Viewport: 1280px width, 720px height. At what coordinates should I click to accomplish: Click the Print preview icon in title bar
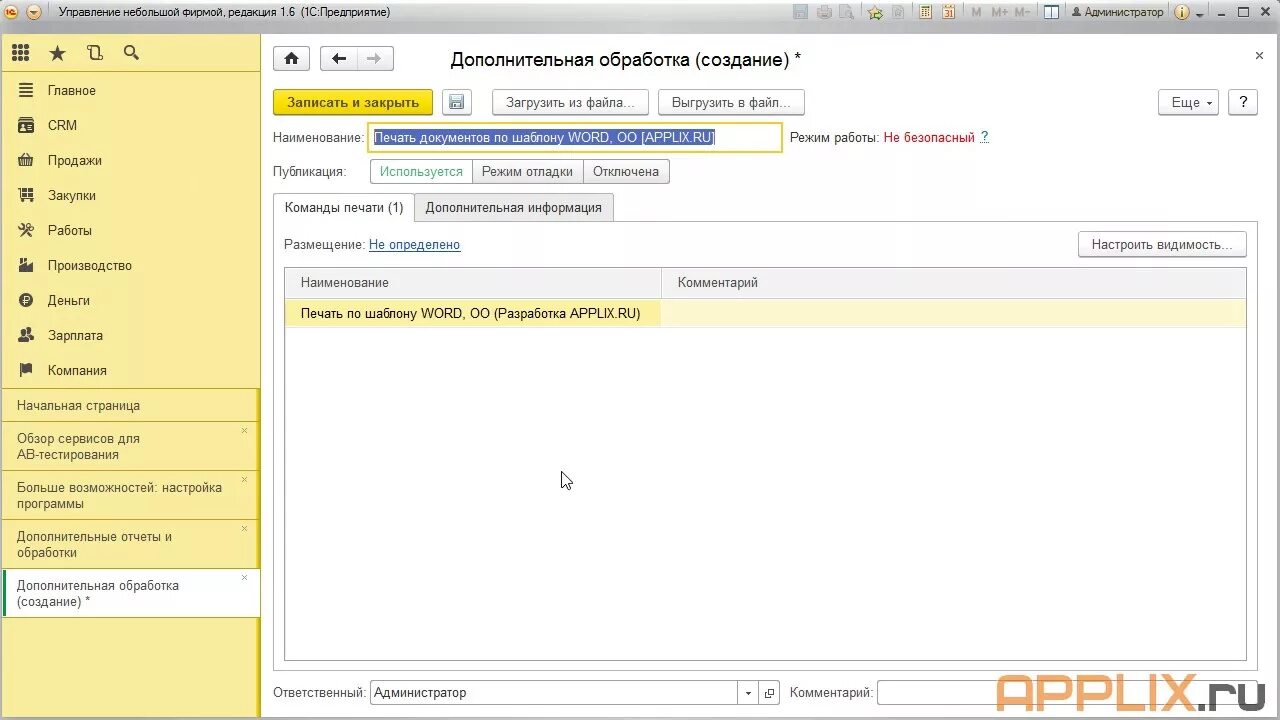point(848,12)
